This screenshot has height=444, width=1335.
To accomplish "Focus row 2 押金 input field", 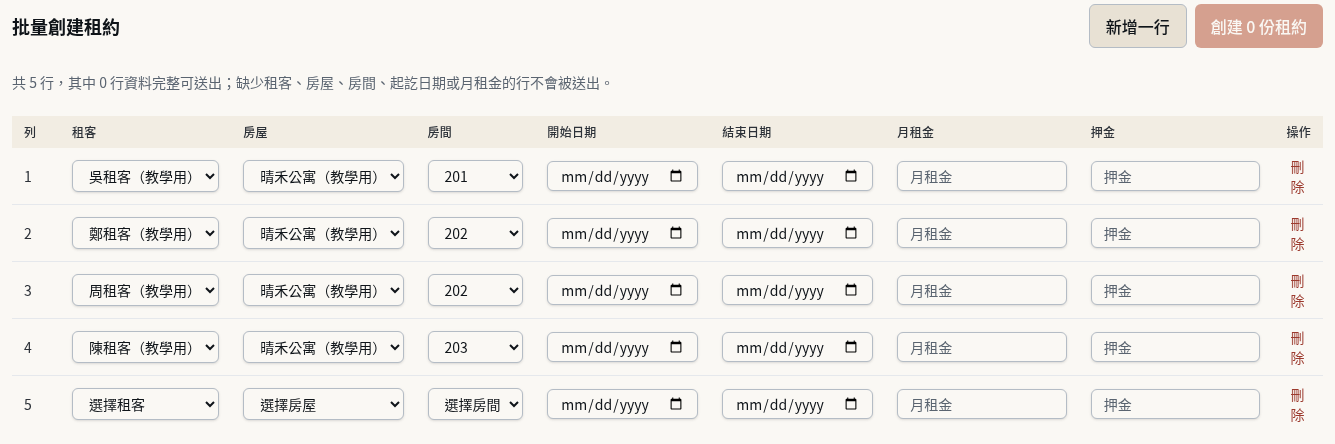I will pyautogui.click(x=1175, y=233).
